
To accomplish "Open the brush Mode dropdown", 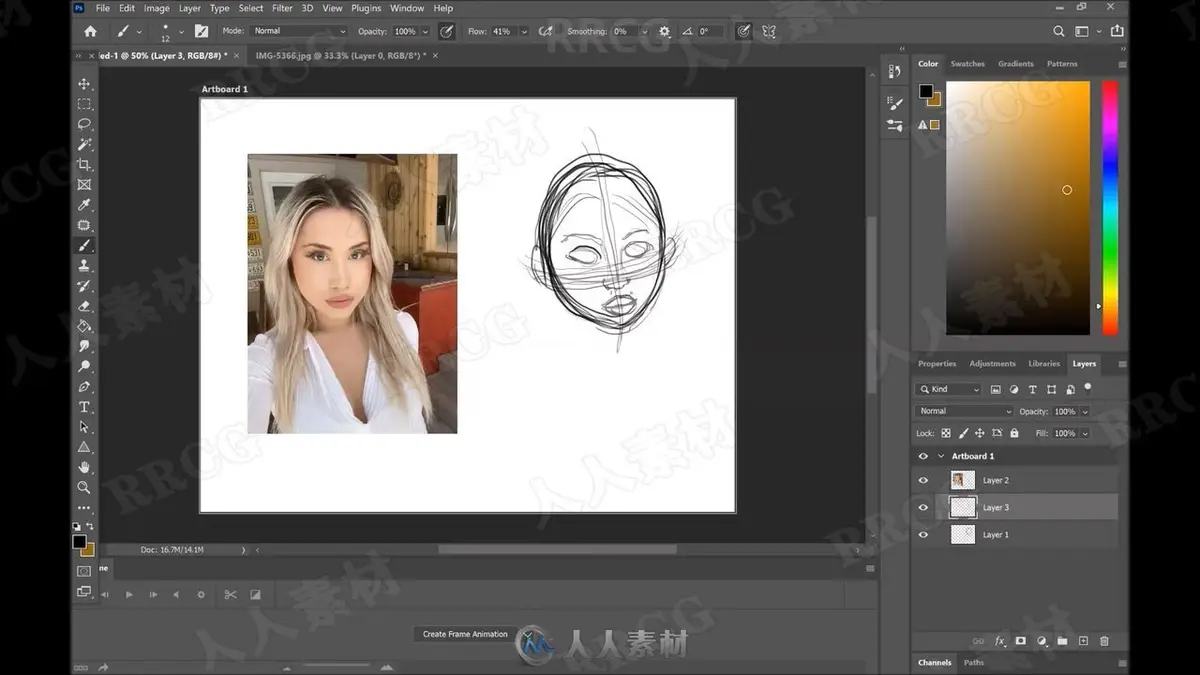I will point(299,31).
